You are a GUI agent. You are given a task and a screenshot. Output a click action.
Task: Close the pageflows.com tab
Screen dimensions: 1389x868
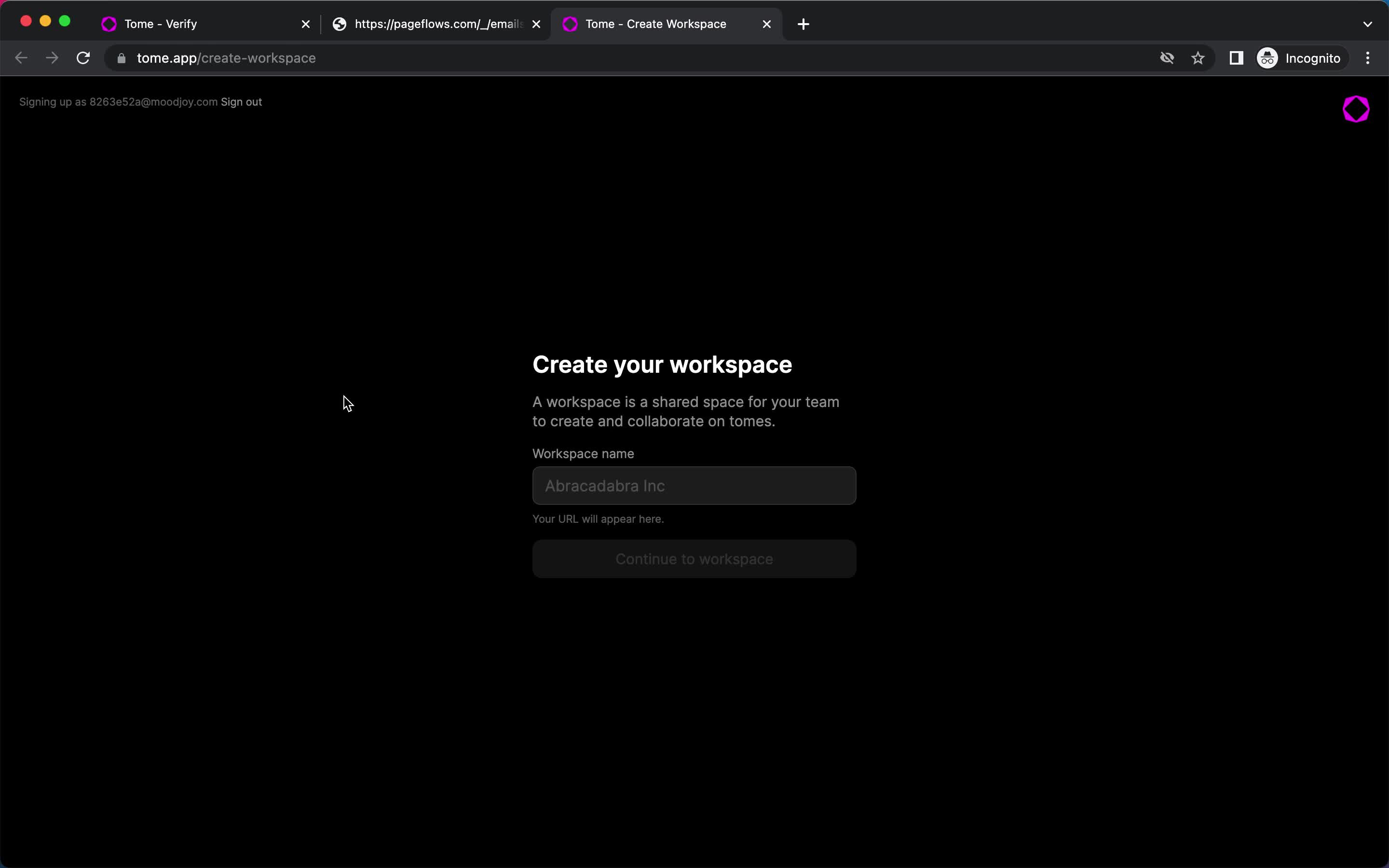pos(536,24)
